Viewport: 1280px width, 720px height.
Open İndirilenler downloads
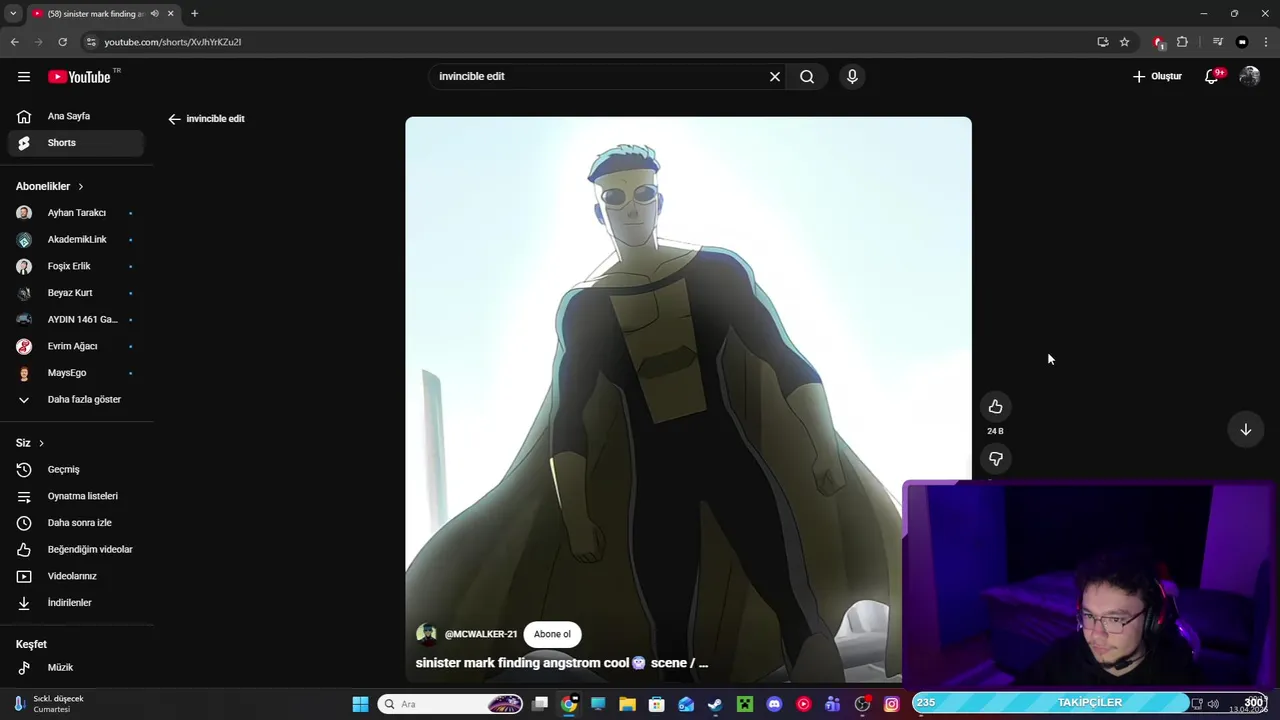coord(76,603)
